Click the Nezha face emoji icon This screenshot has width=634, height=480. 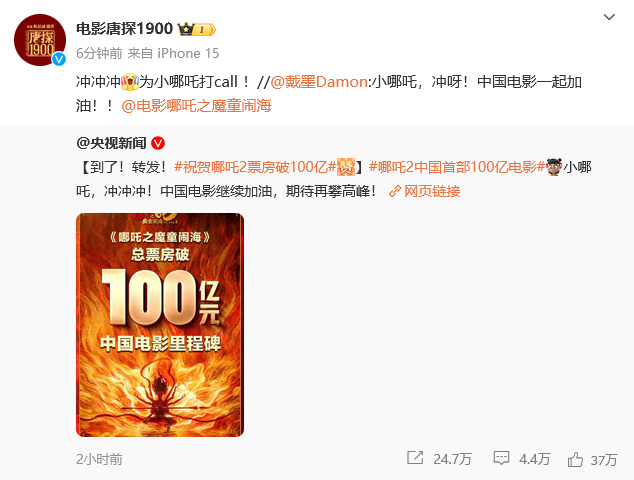click(554, 167)
